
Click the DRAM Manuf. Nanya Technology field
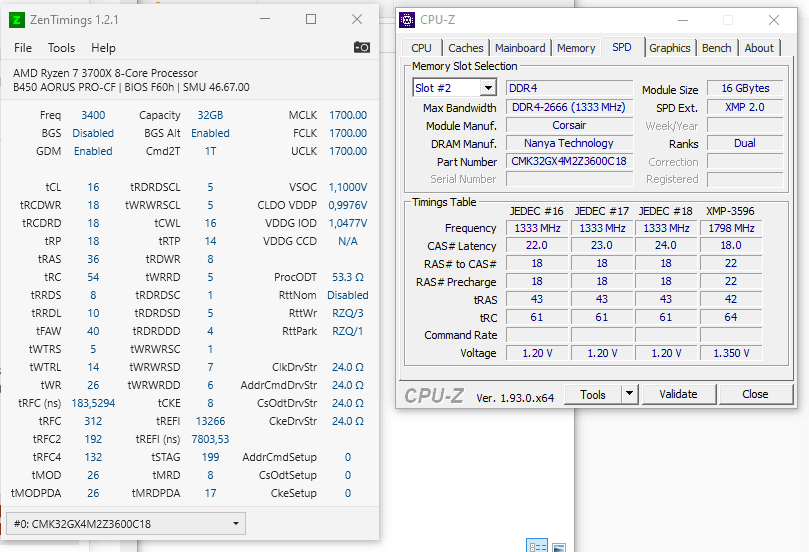pyautogui.click(x=569, y=143)
